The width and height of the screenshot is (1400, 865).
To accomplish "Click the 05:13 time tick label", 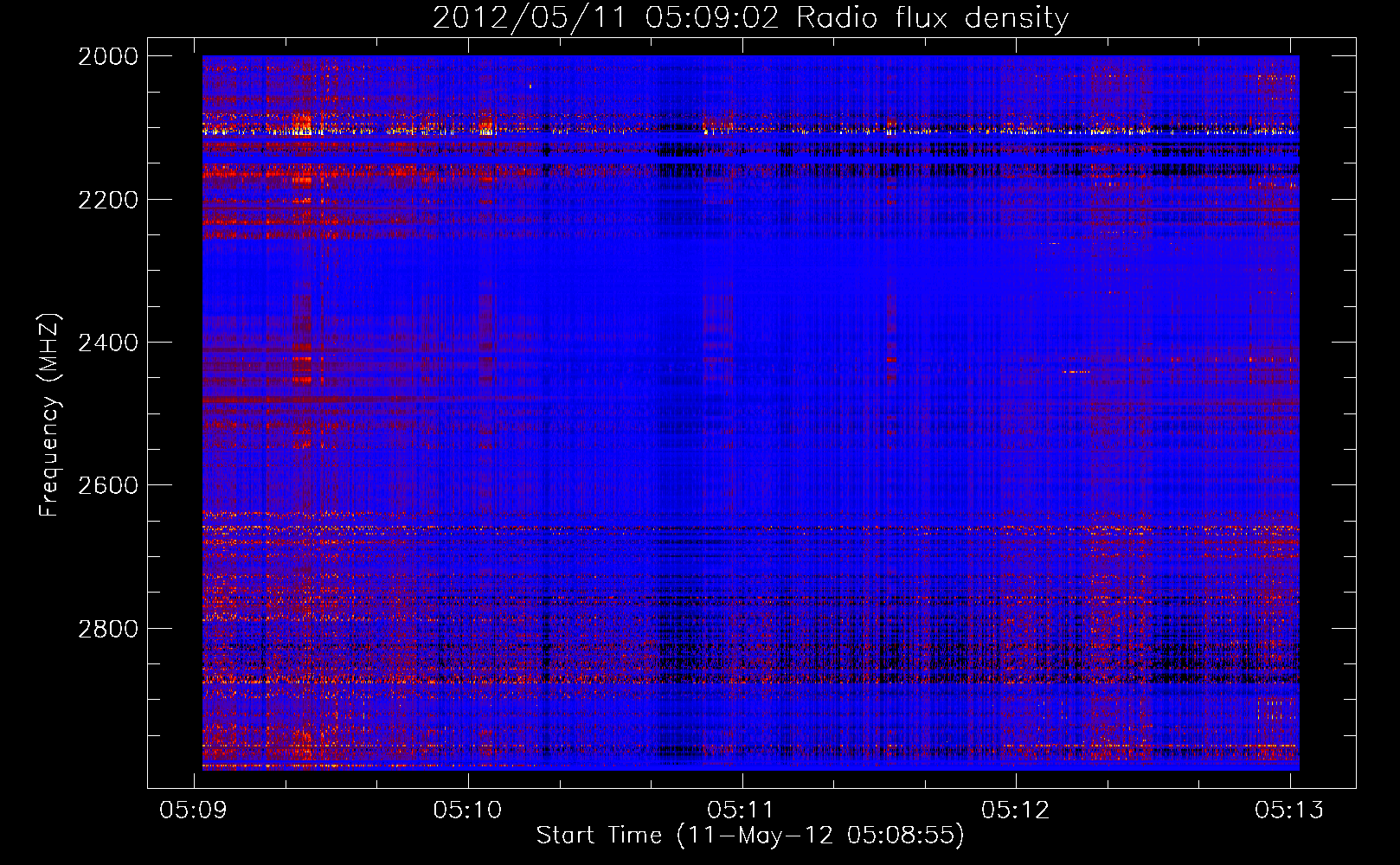I will coord(1289,810).
